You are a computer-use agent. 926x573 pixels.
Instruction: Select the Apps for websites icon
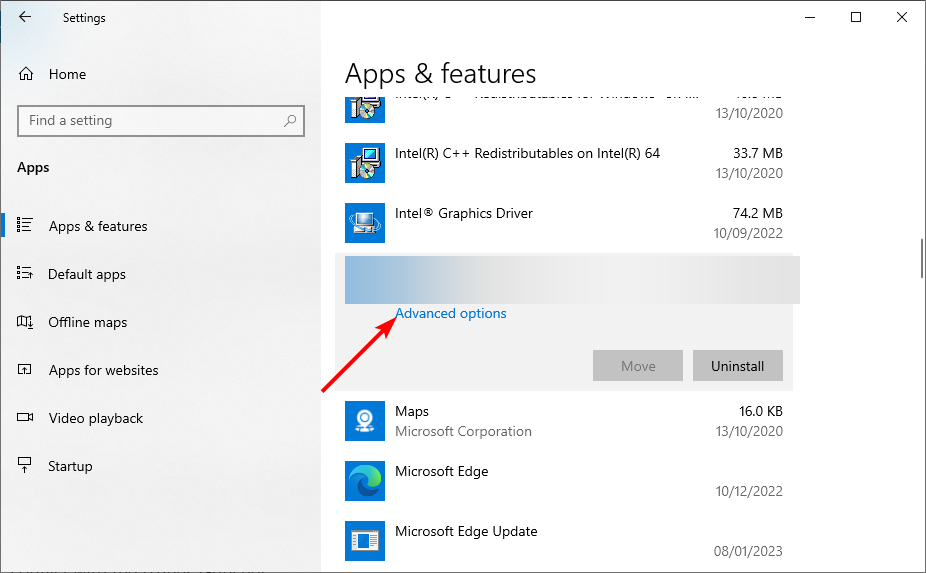[25, 370]
